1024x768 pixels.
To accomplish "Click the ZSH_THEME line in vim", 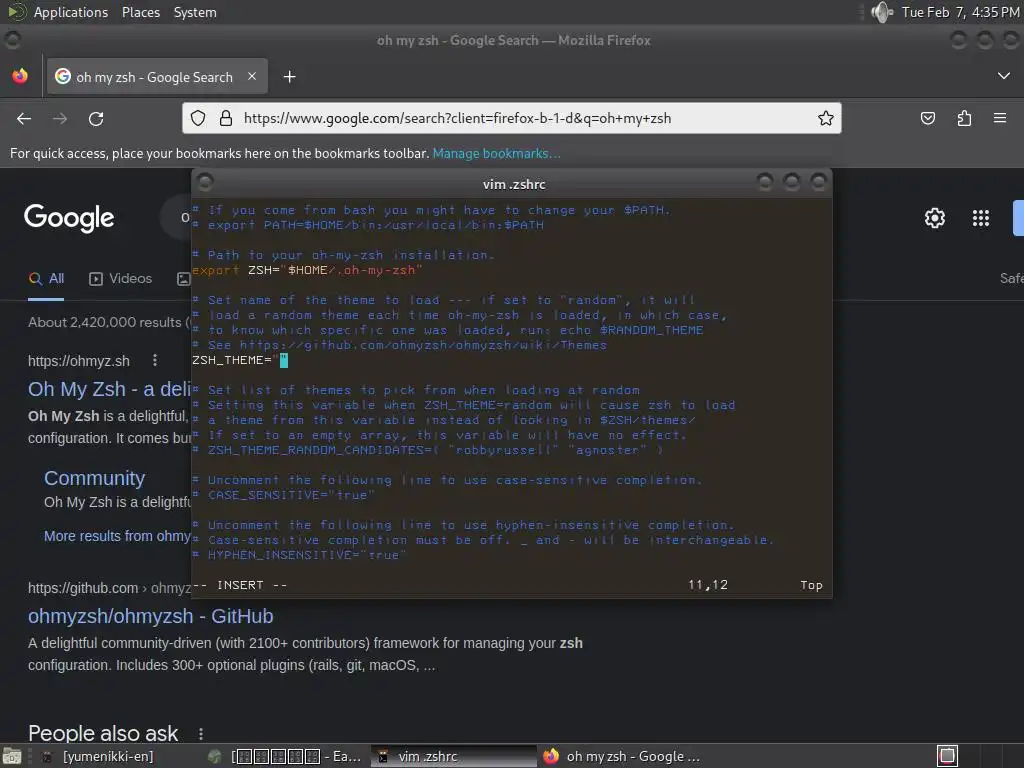I will click(x=240, y=360).
